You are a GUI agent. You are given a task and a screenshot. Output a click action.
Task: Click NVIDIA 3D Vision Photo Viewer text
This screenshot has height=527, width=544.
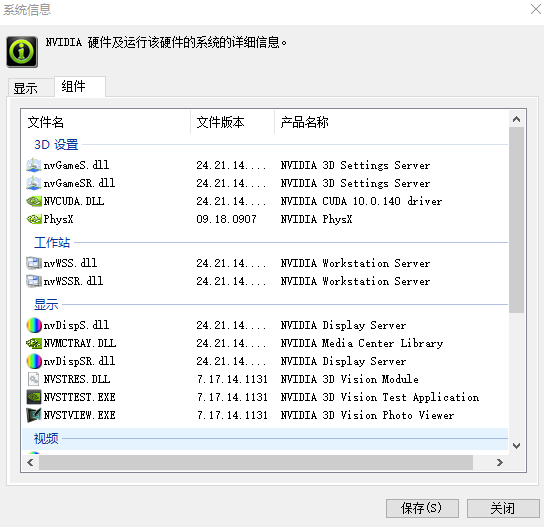[x=367, y=415]
